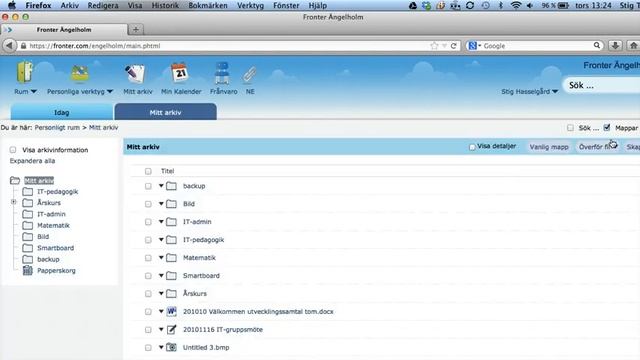Open the Apple menu

click(12, 5)
